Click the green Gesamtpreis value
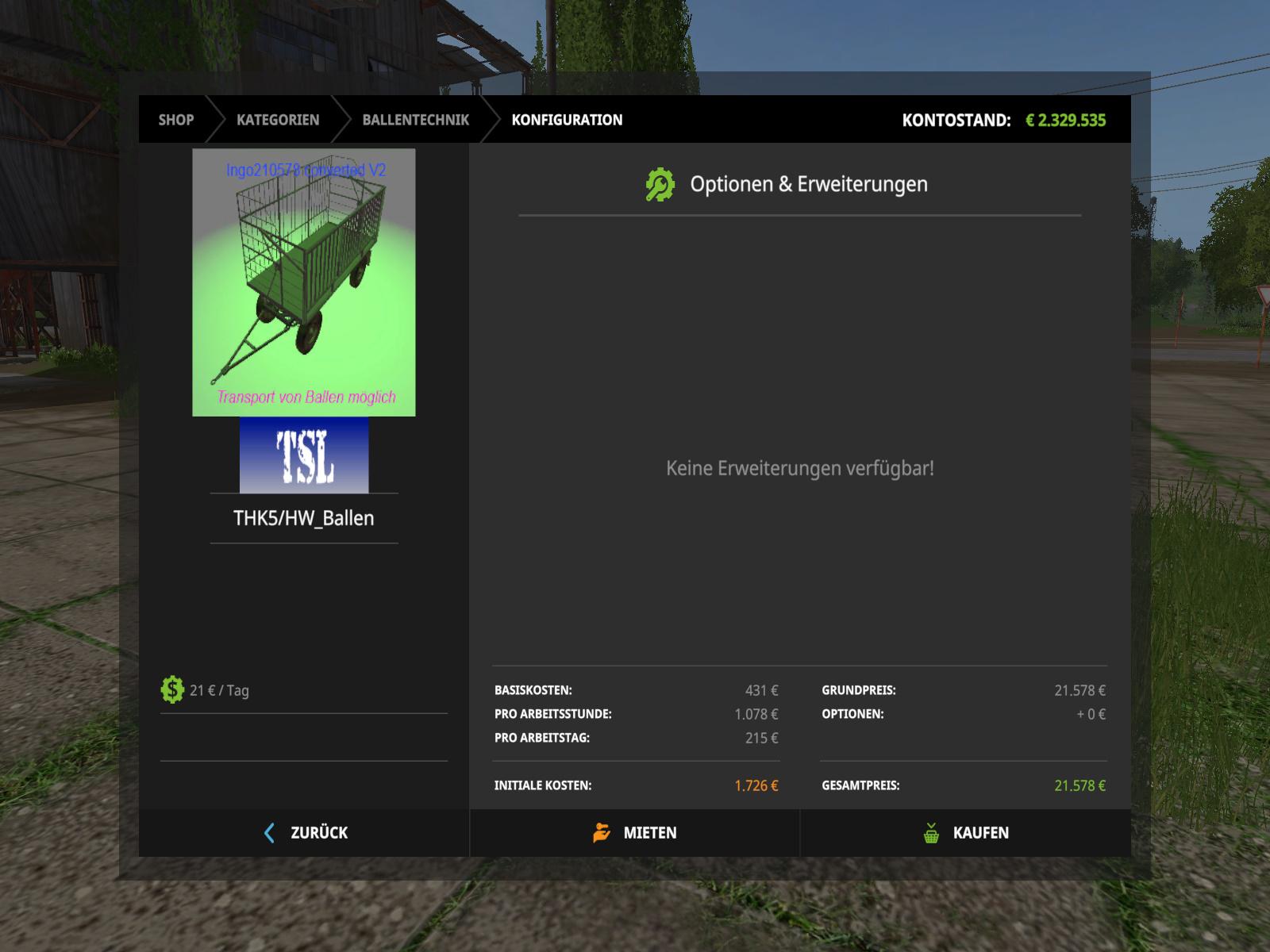The image size is (1270, 952). pyautogui.click(x=1079, y=785)
